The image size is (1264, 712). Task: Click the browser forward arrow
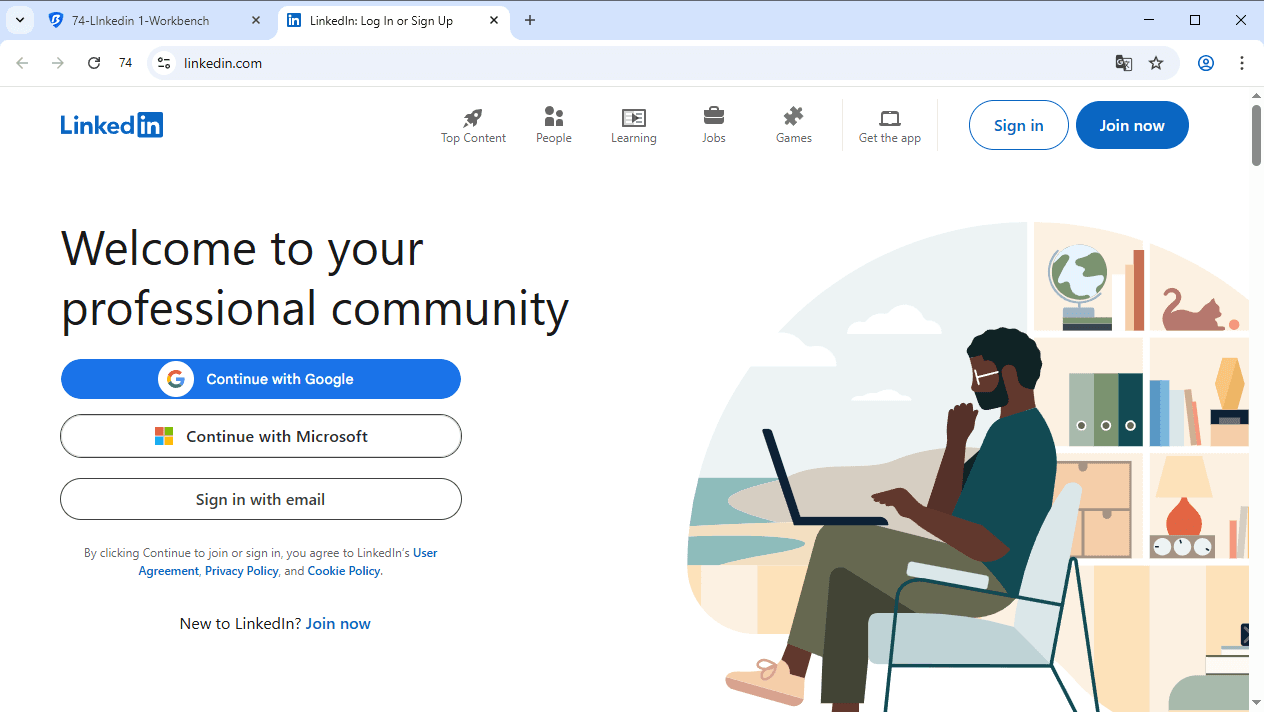pyautogui.click(x=58, y=63)
